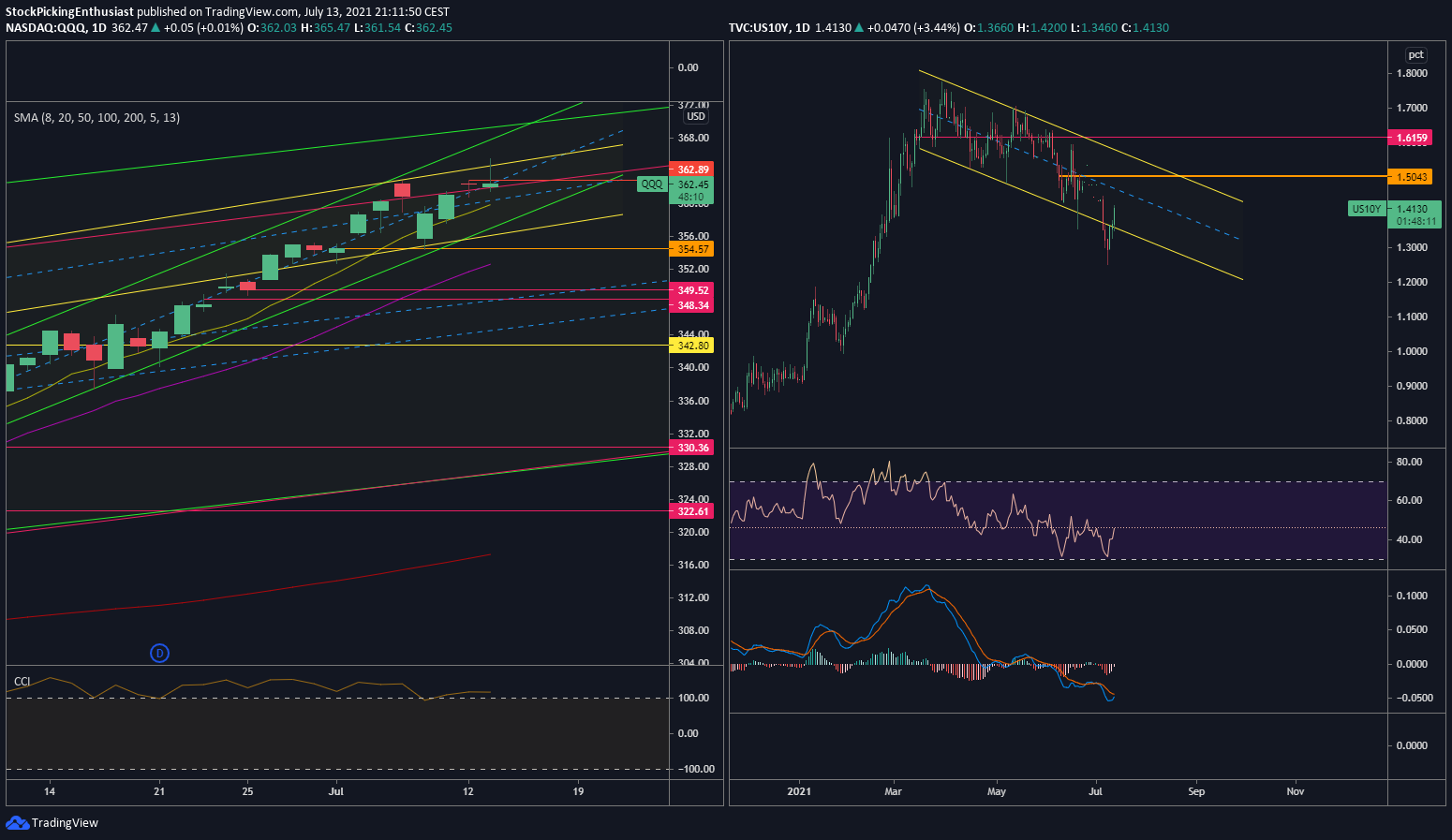Click the Sep label on the US10Y time axis
This screenshot has height=840, width=1452.
[x=1196, y=791]
